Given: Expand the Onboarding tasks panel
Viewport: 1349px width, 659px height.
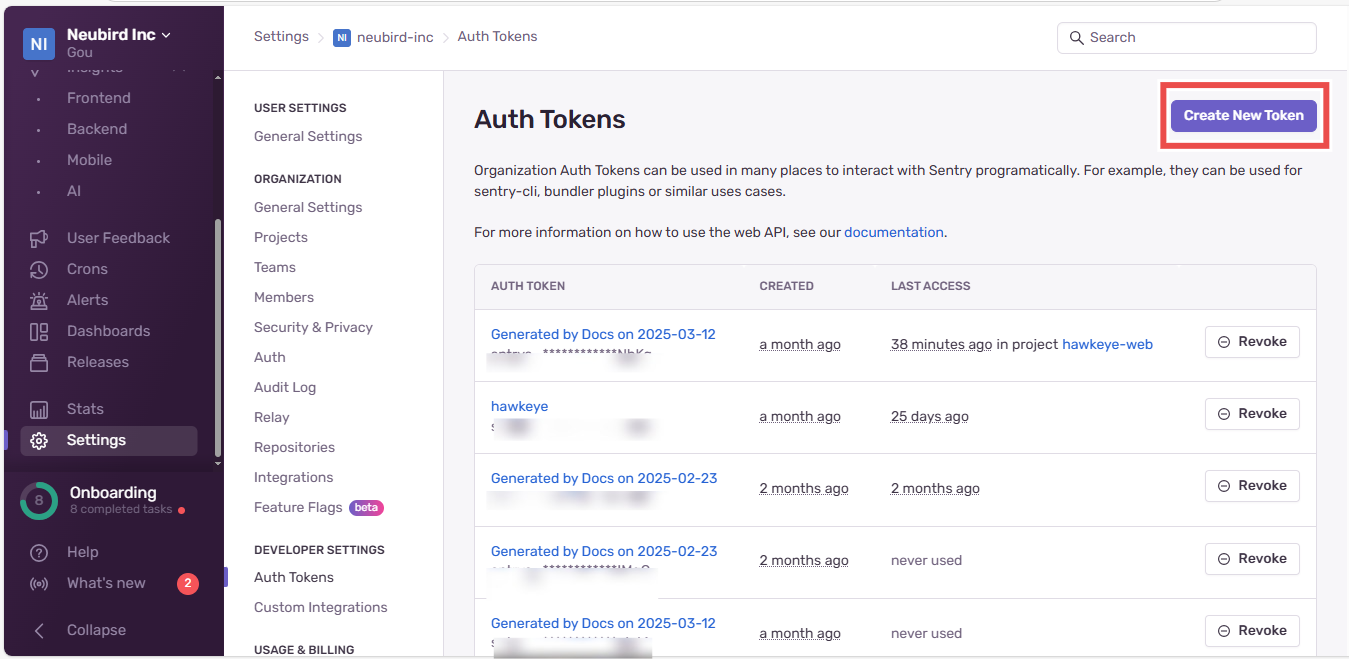Looking at the screenshot, I should 38,498.
